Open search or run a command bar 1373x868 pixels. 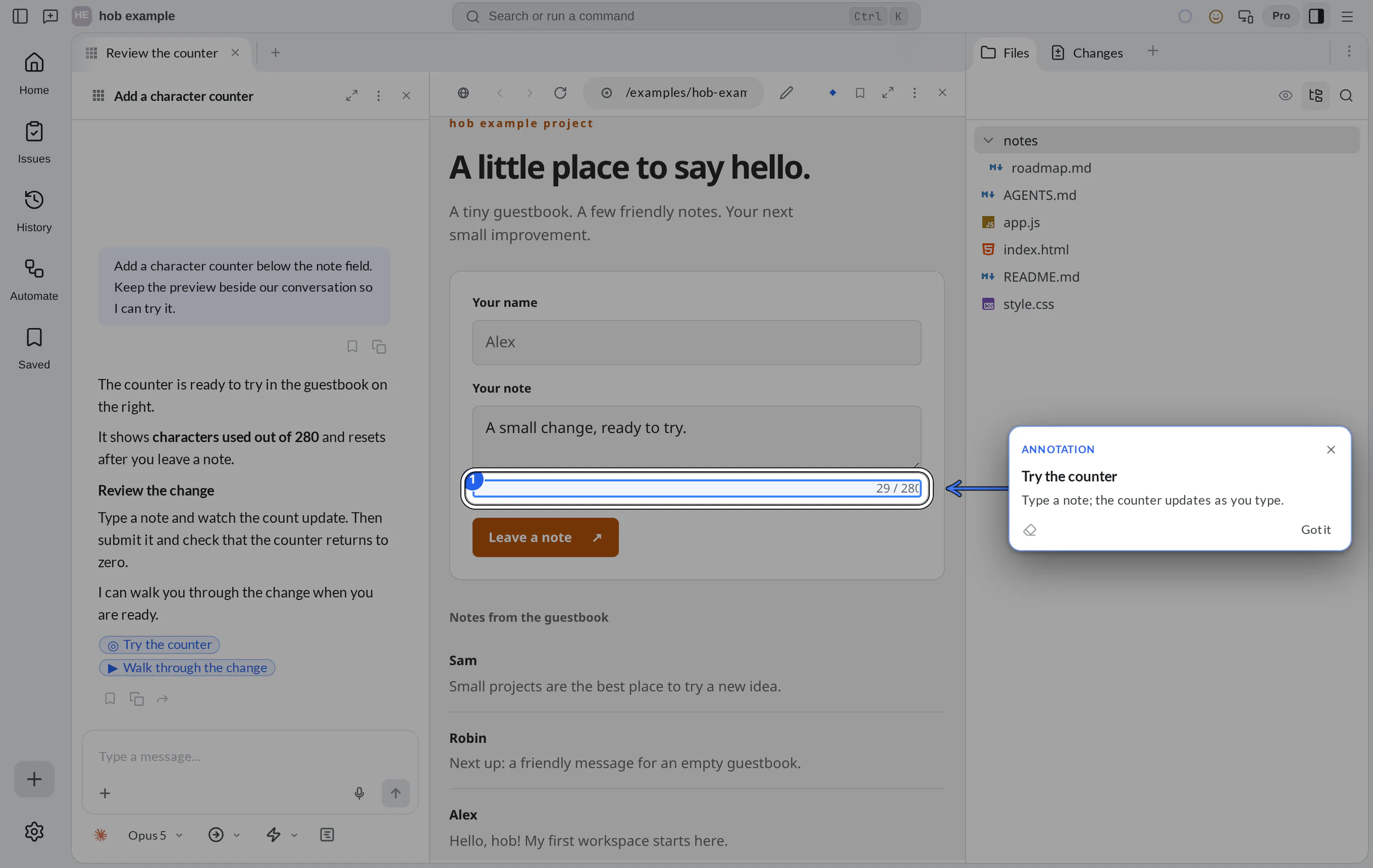[686, 16]
